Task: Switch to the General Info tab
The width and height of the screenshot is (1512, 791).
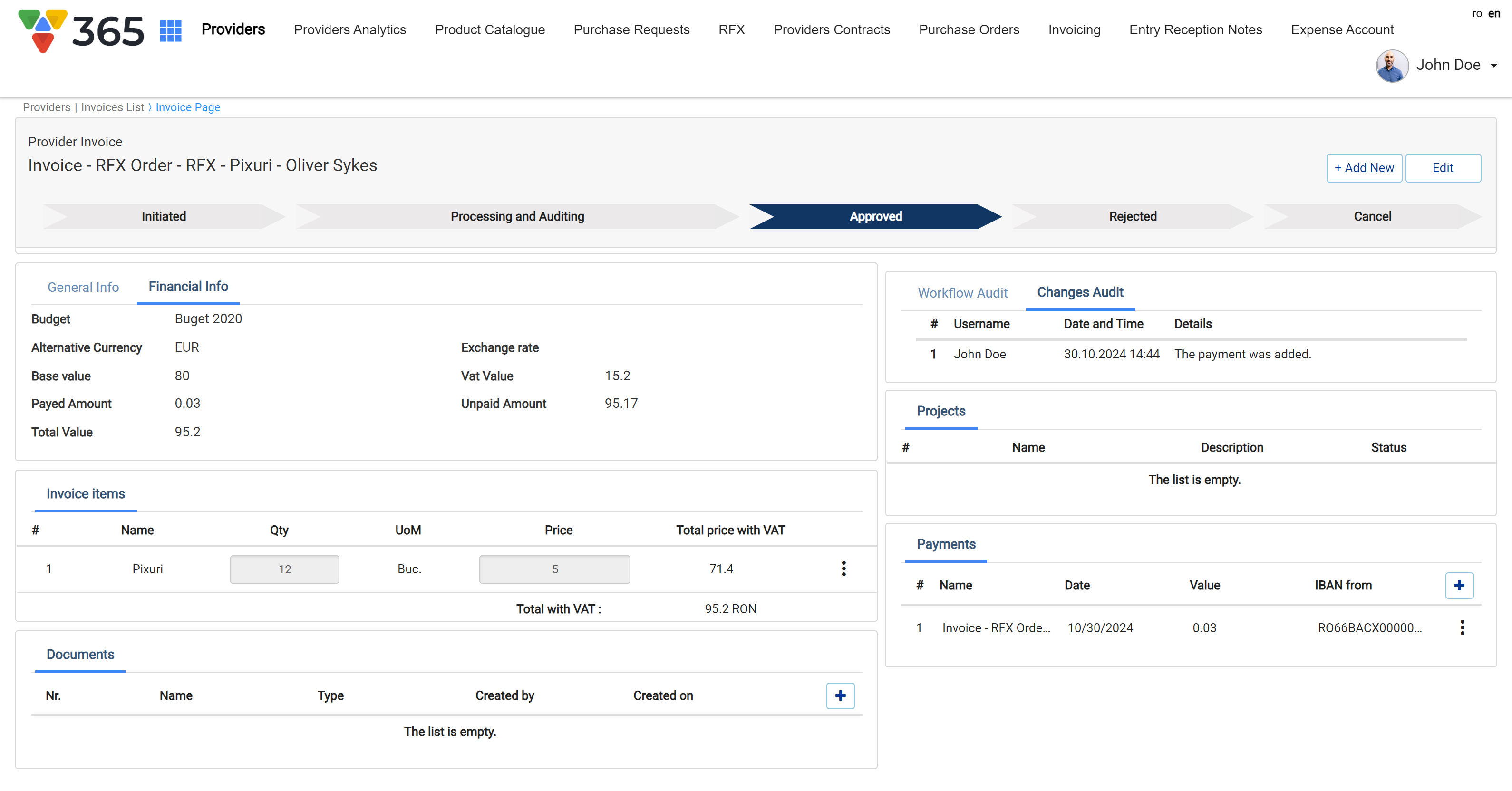Action: click(x=83, y=287)
